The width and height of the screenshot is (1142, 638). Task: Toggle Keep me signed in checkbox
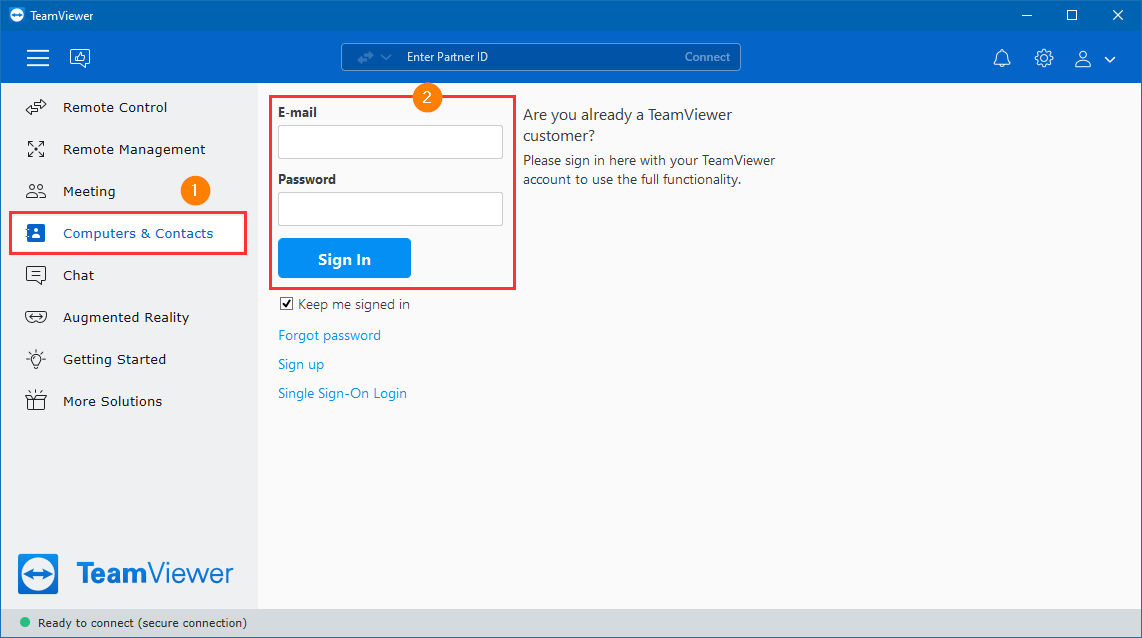pos(286,304)
